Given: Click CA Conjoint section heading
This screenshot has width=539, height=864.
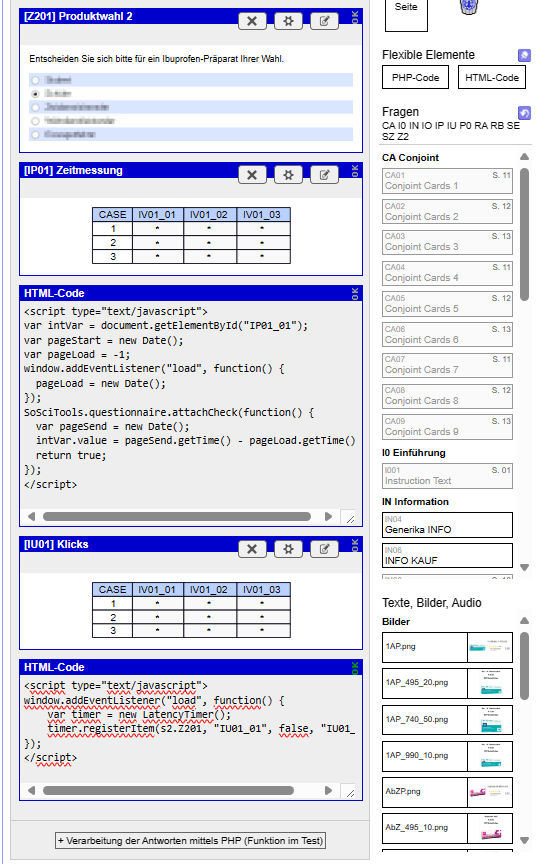Looking at the screenshot, I should (410, 158).
